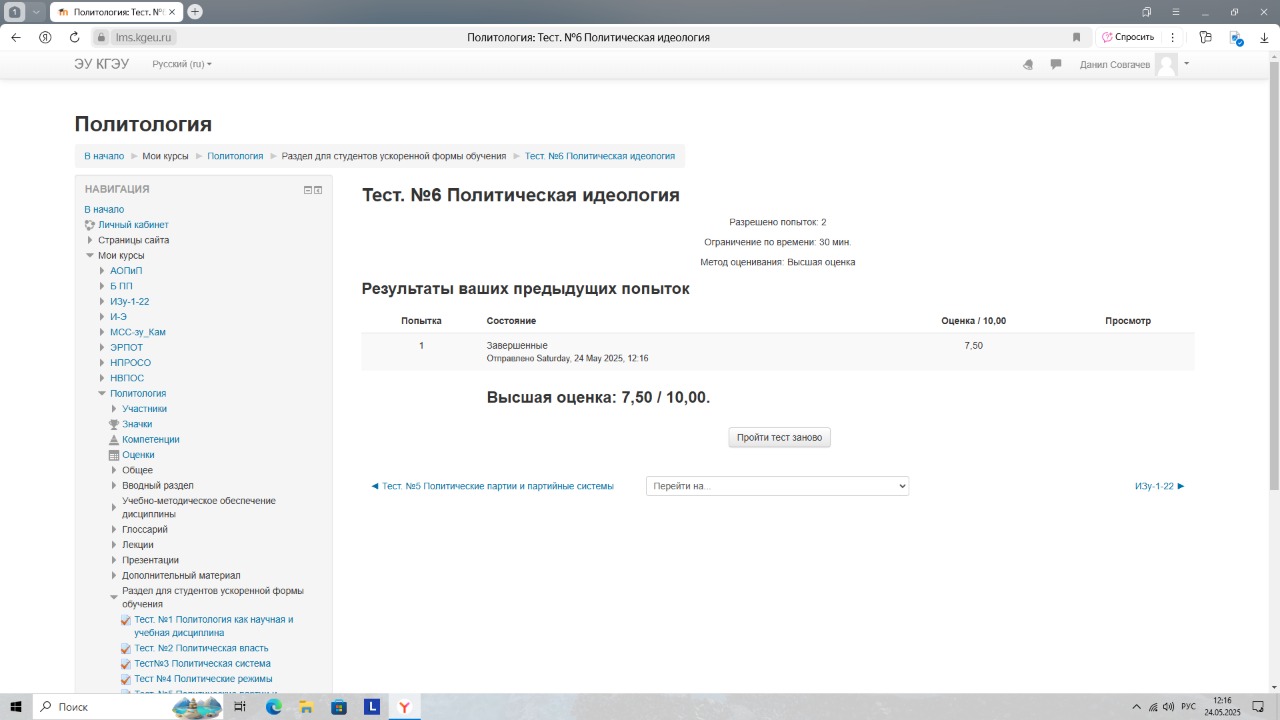Open the browser three-dot menu

click(1172, 37)
